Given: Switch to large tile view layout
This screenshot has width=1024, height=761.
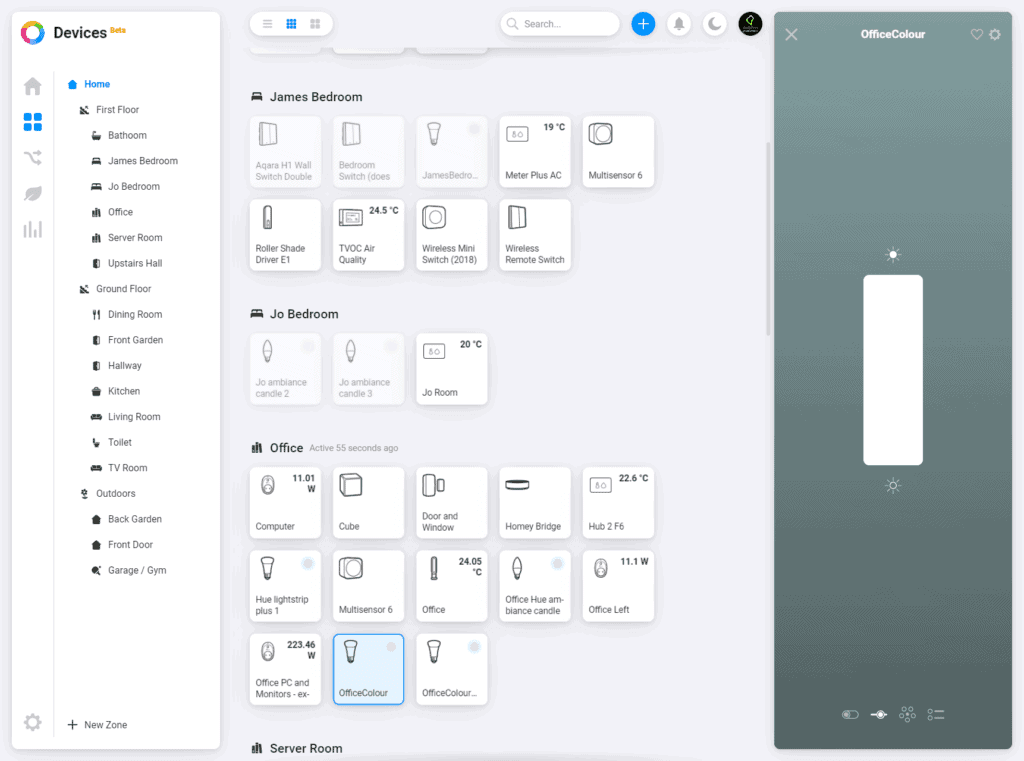Looking at the screenshot, I should coord(315,24).
